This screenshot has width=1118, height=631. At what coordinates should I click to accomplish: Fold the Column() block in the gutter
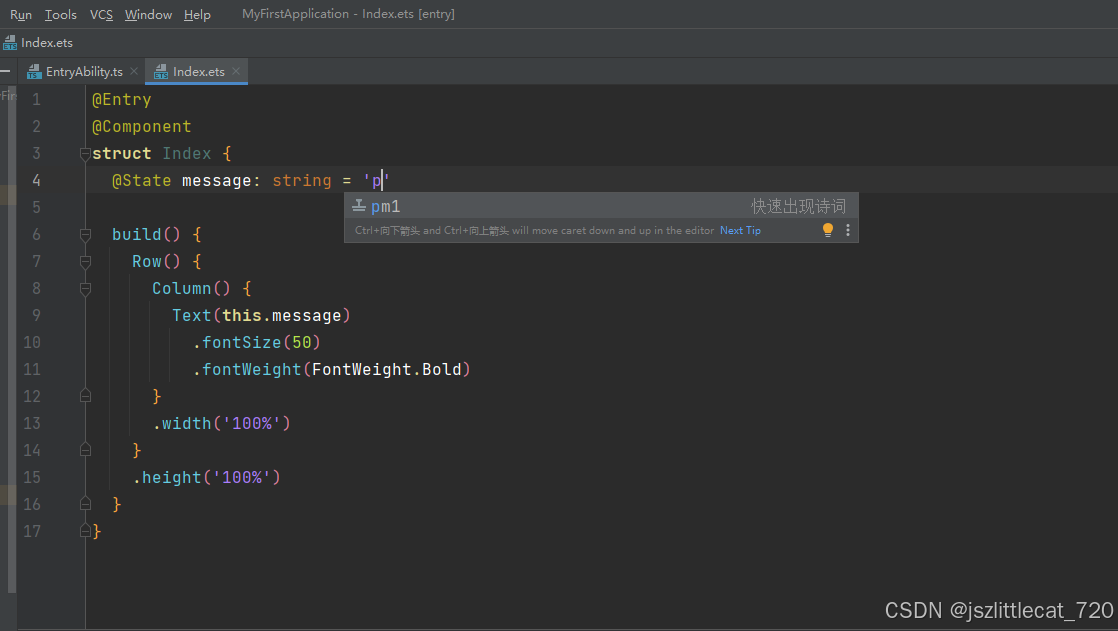pos(85,289)
